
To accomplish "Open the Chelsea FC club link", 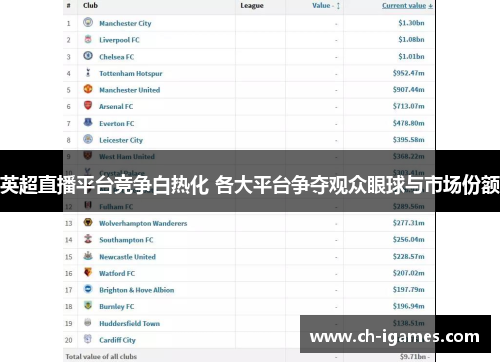I will (116, 57).
